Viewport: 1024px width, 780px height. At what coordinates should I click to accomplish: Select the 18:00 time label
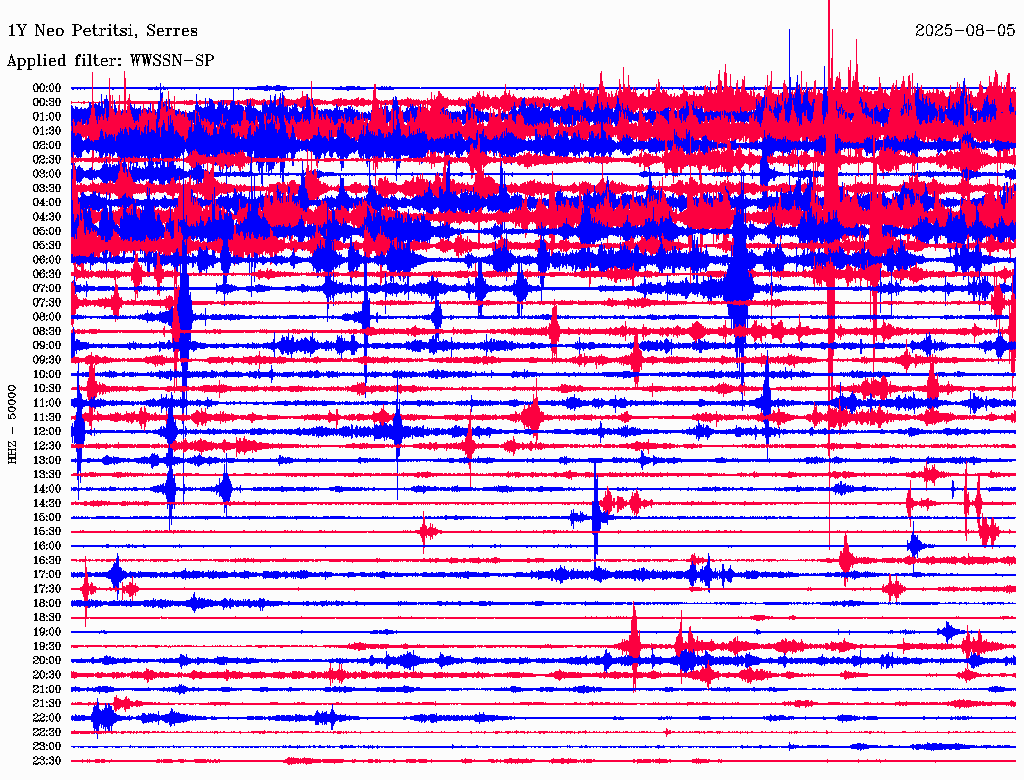click(47, 603)
